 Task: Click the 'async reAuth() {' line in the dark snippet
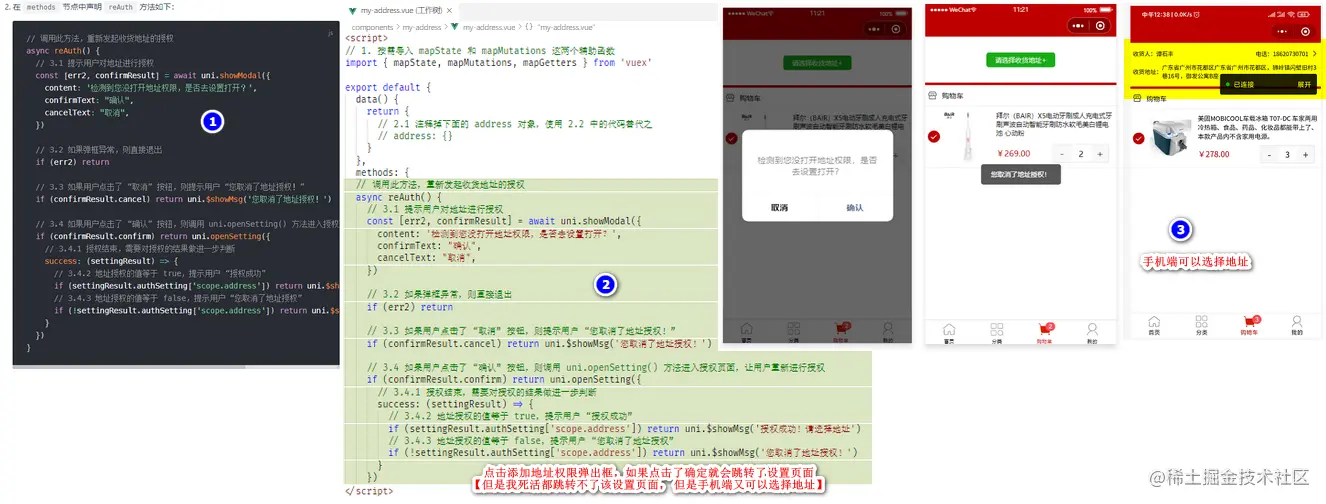[x=65, y=49]
